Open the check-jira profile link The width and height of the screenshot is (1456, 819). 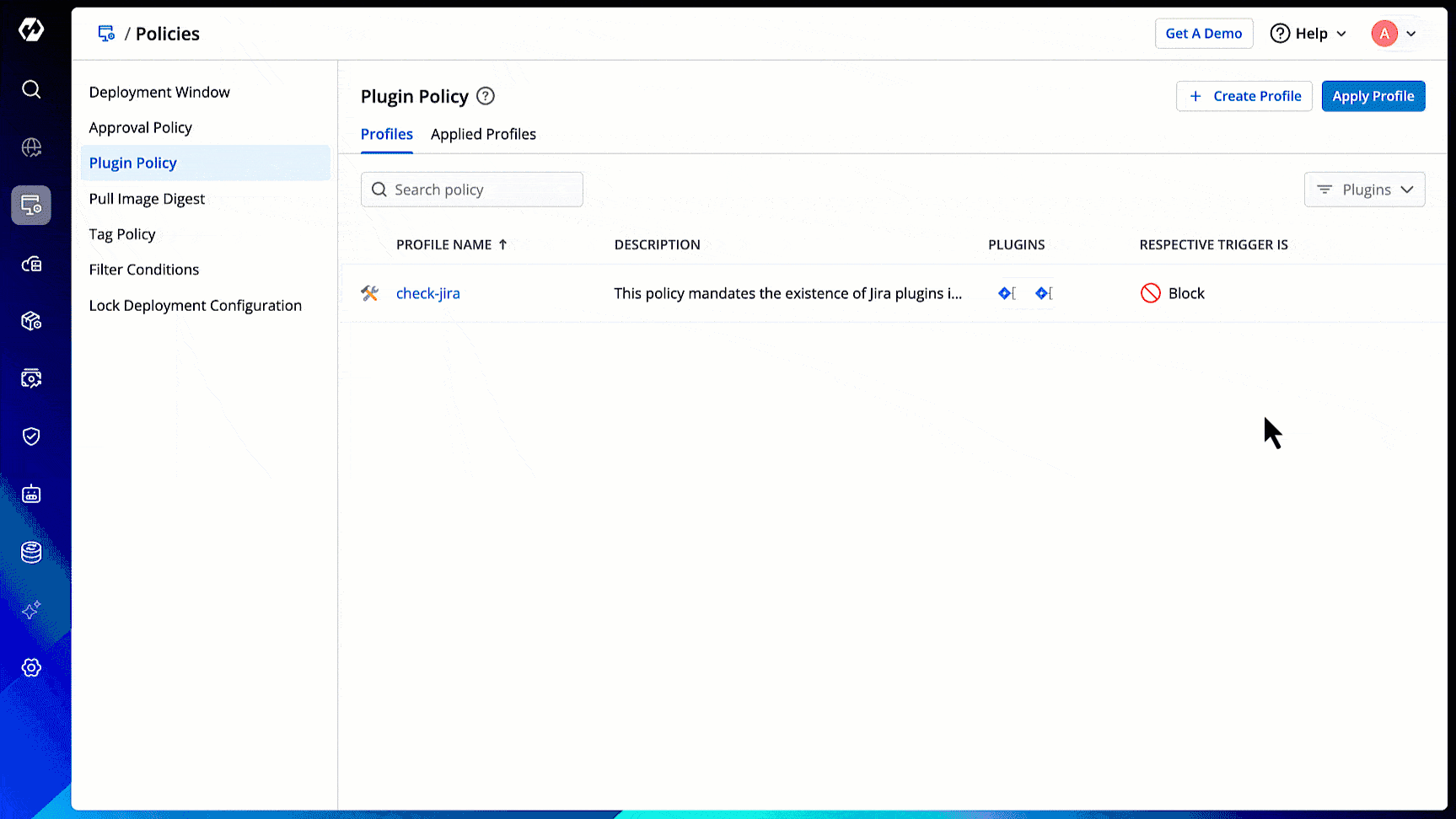click(428, 293)
